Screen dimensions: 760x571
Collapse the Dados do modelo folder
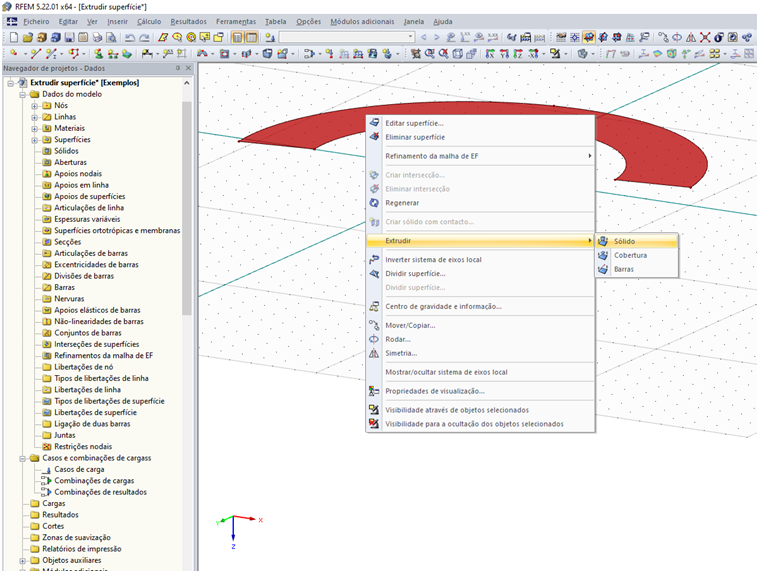(x=22, y=95)
